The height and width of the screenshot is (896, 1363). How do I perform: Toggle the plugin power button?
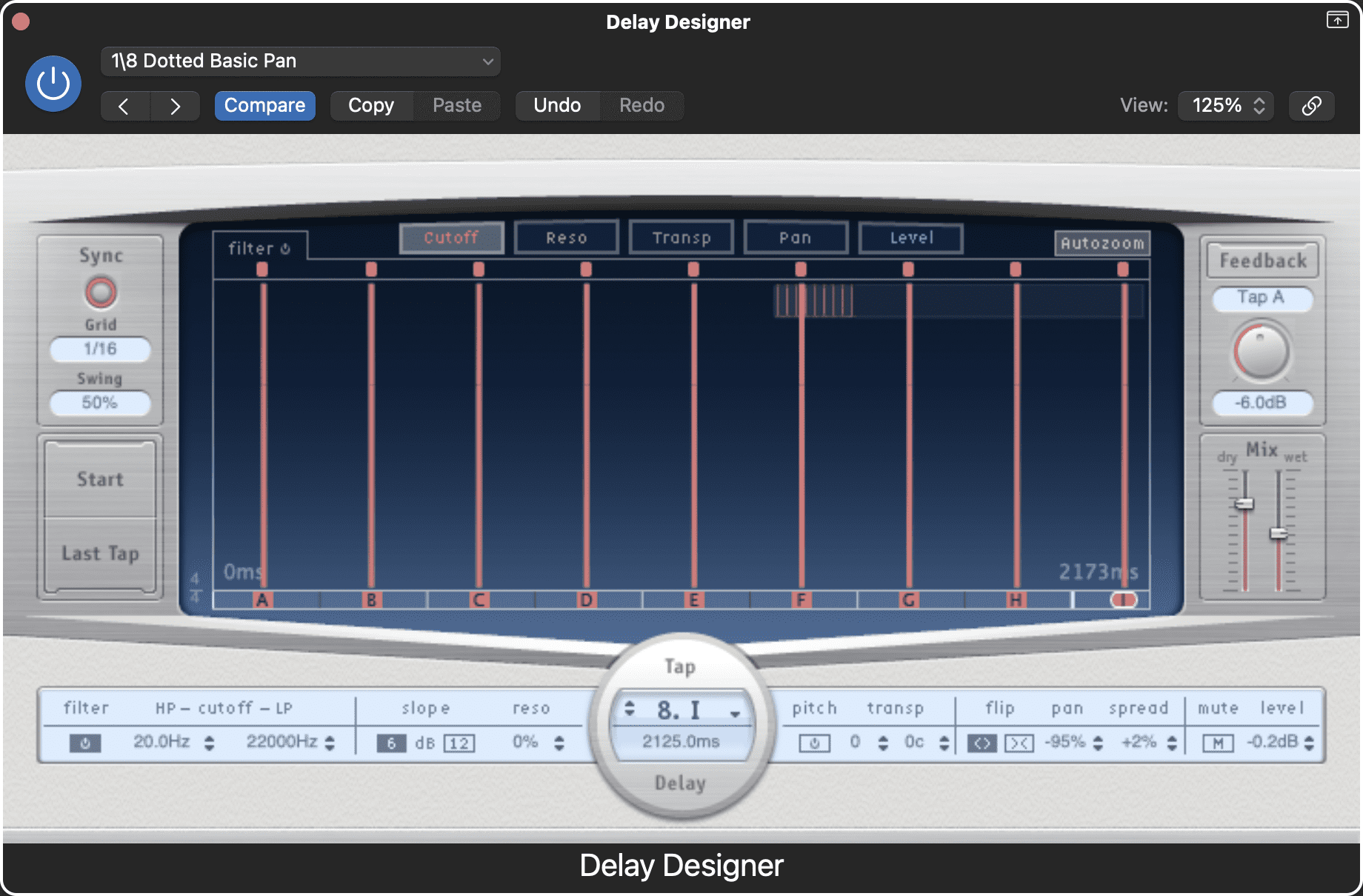point(53,84)
